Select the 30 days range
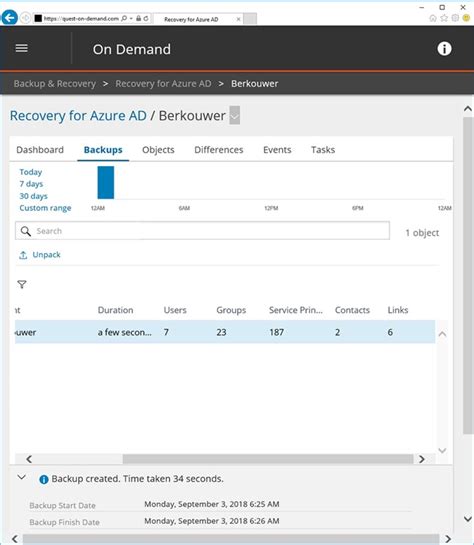This screenshot has height=545, width=474. (x=33, y=196)
